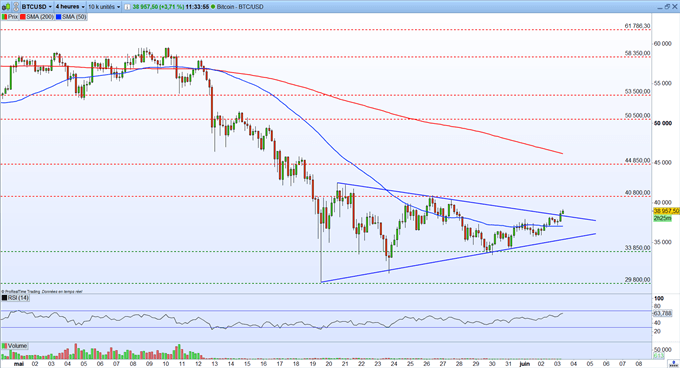Click the candle countdown tag 2h25m
Viewport: 680px width, 368px height.
tap(662, 218)
